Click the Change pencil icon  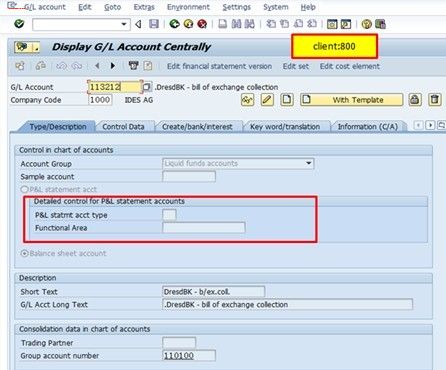click(267, 100)
